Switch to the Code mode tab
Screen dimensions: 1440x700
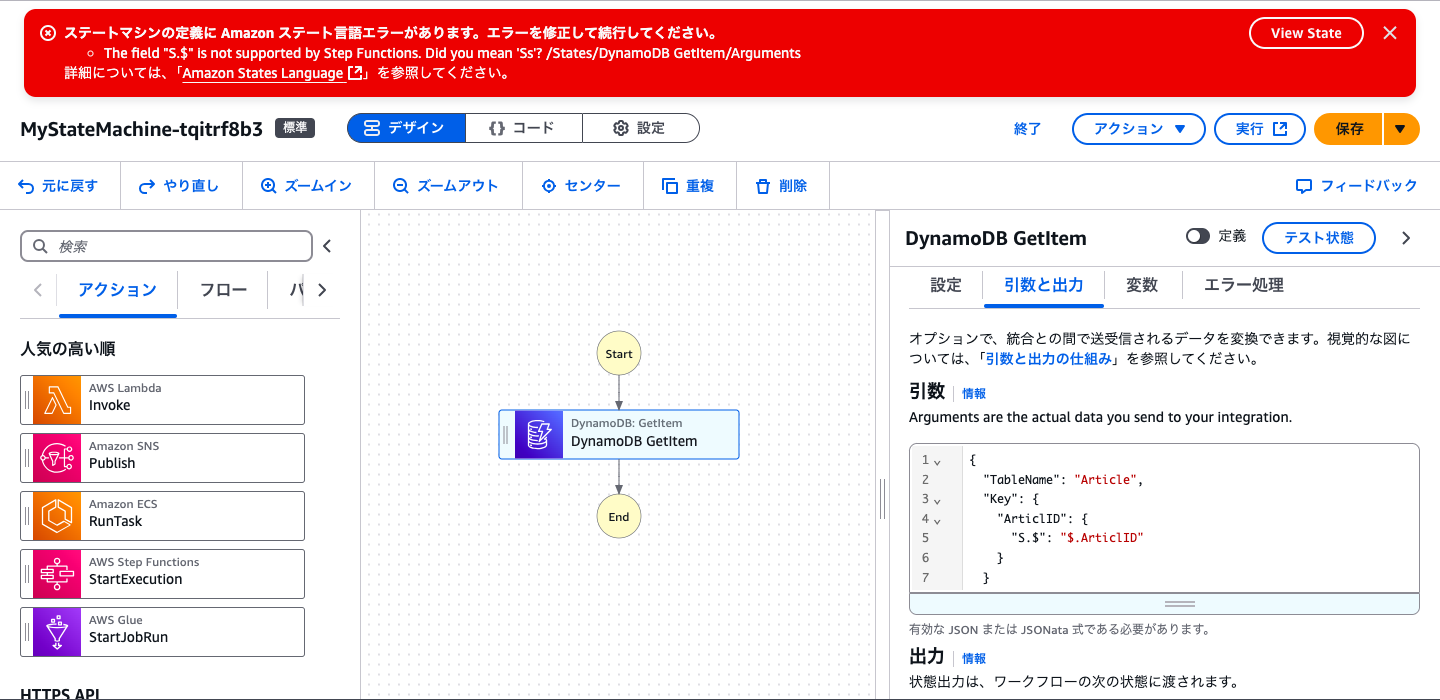coord(523,128)
